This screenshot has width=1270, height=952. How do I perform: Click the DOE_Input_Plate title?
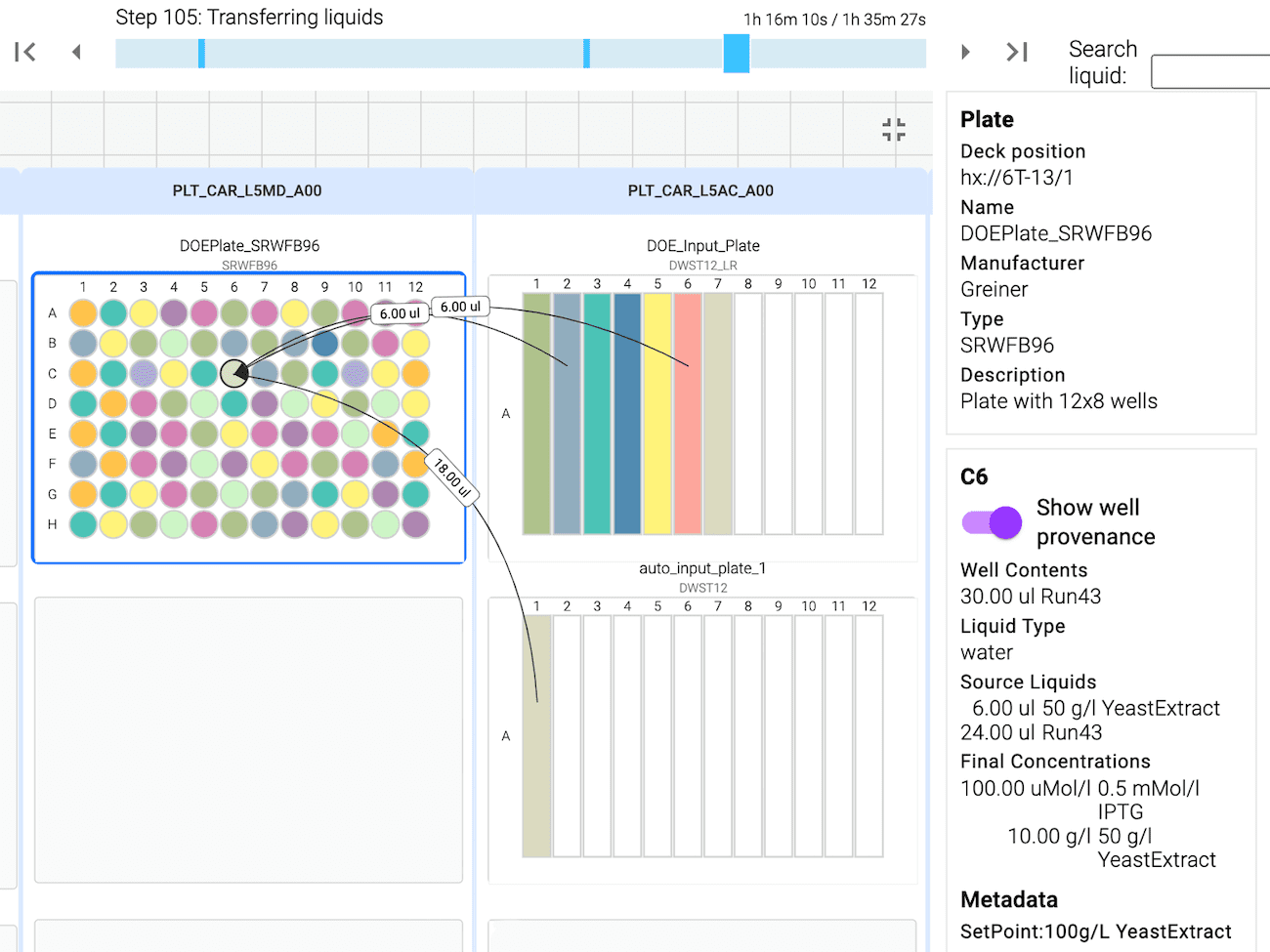point(702,246)
